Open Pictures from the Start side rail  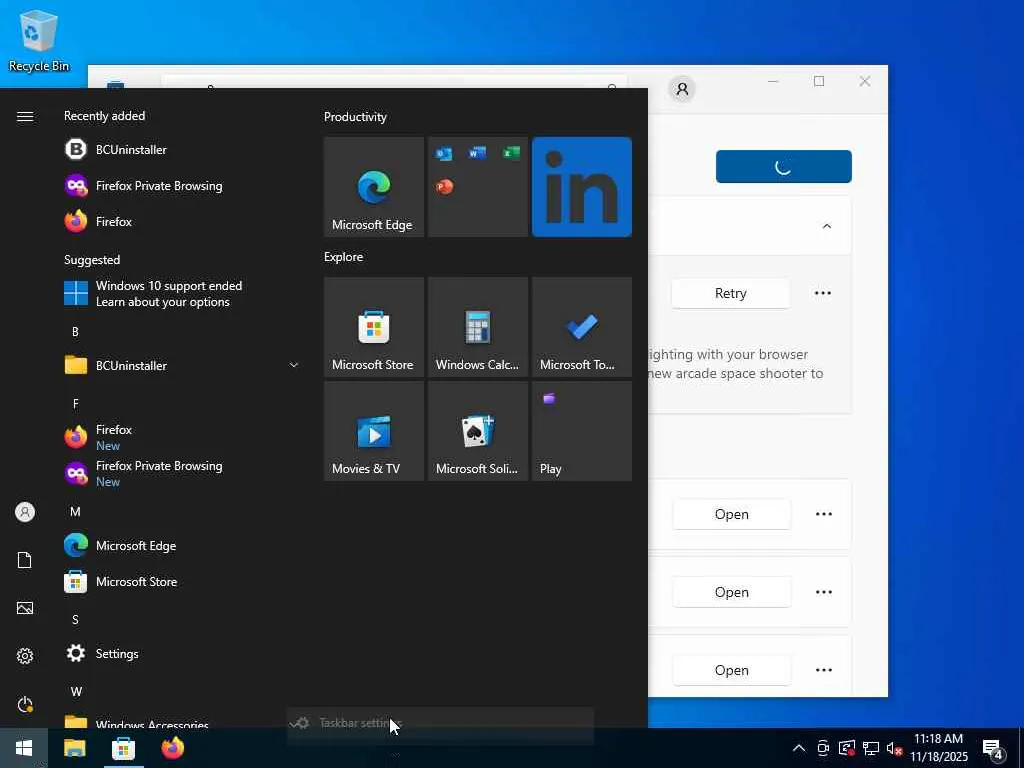coord(25,608)
